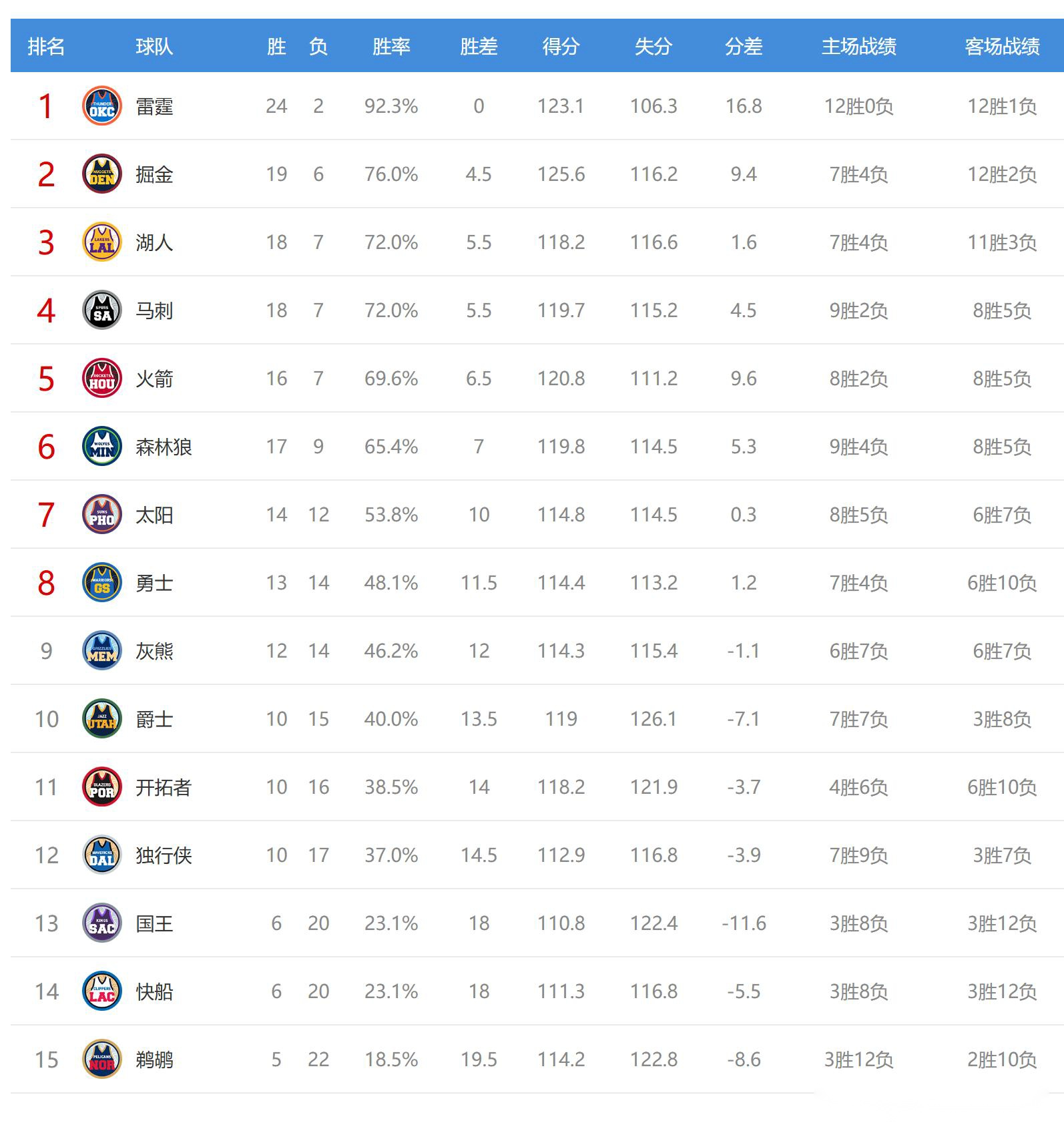Open the 独行侠 team name link
The image size is (1064, 1139).
pos(164,855)
